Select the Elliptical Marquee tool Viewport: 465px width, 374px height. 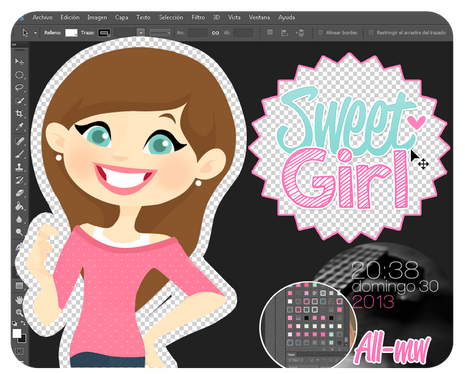19,75
